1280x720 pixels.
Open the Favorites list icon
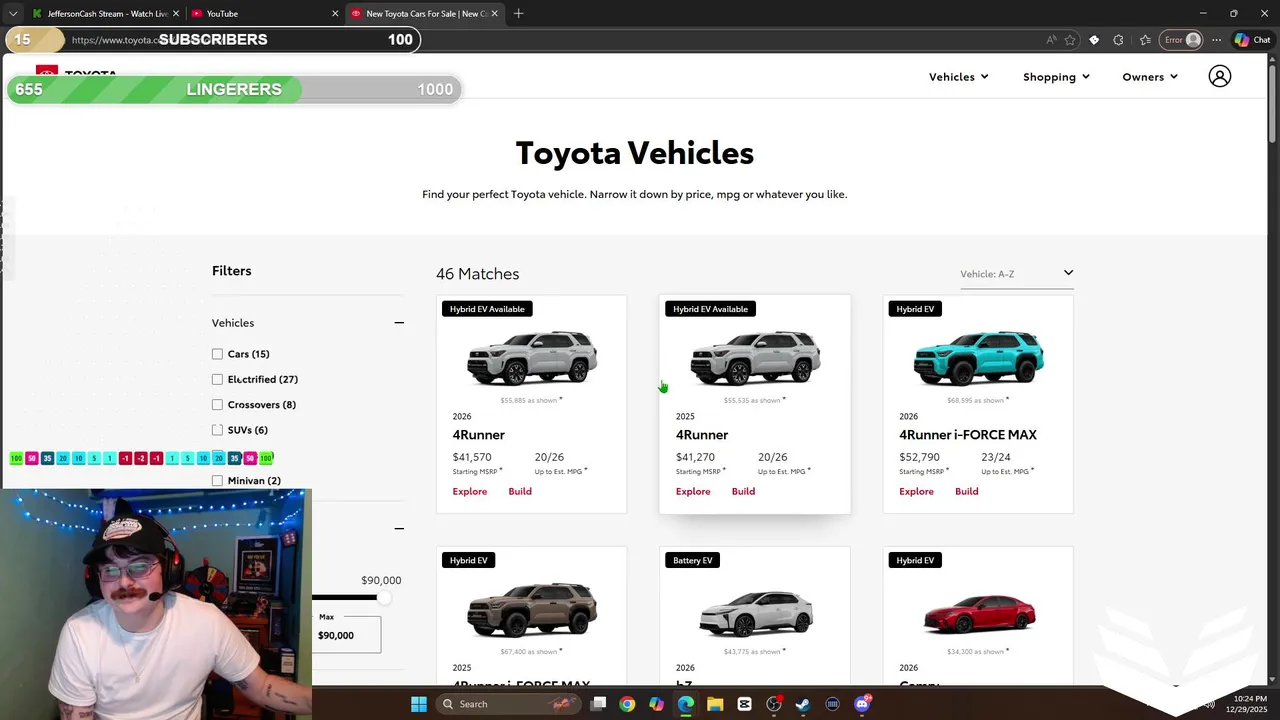coord(1145,40)
